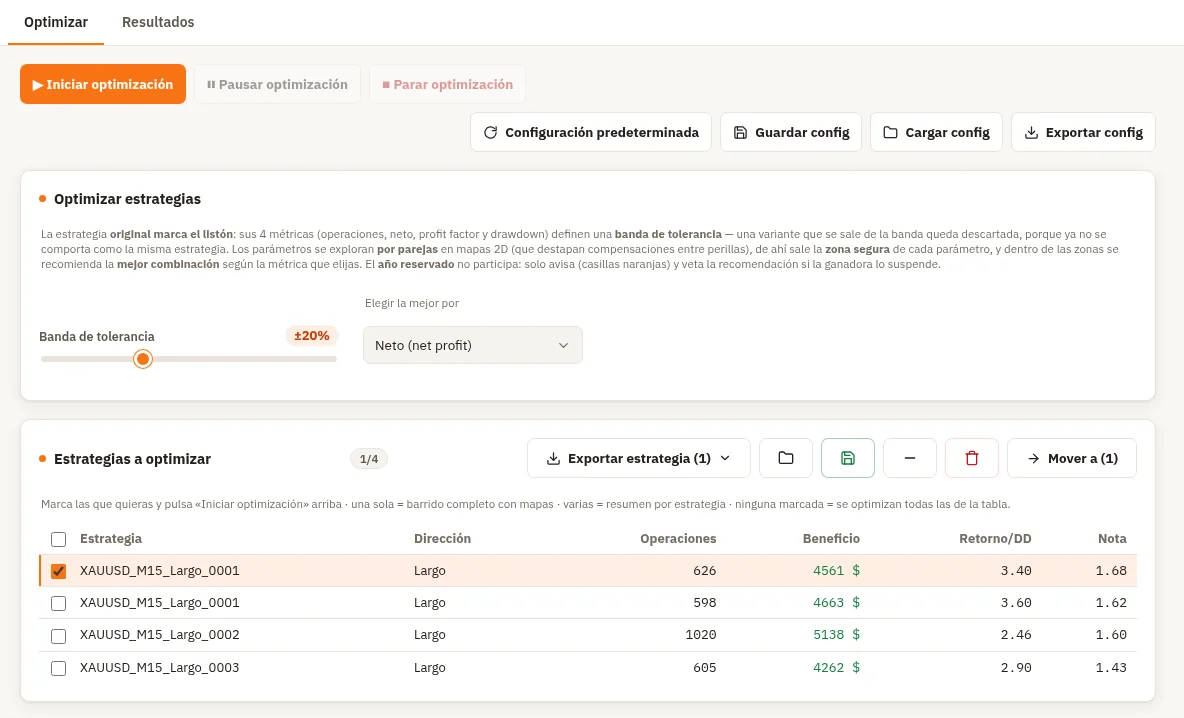Click the Dirección column header

[442, 538]
